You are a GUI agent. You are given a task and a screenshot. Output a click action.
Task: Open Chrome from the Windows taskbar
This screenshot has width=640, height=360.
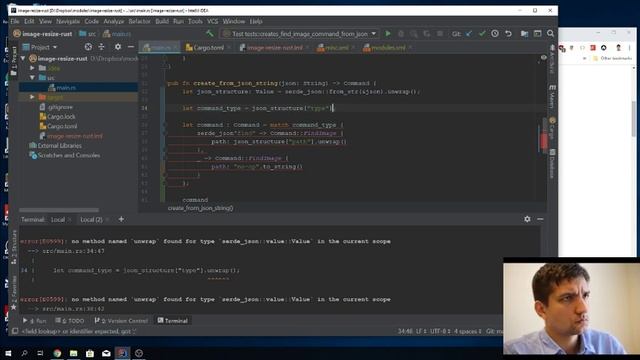(57, 353)
